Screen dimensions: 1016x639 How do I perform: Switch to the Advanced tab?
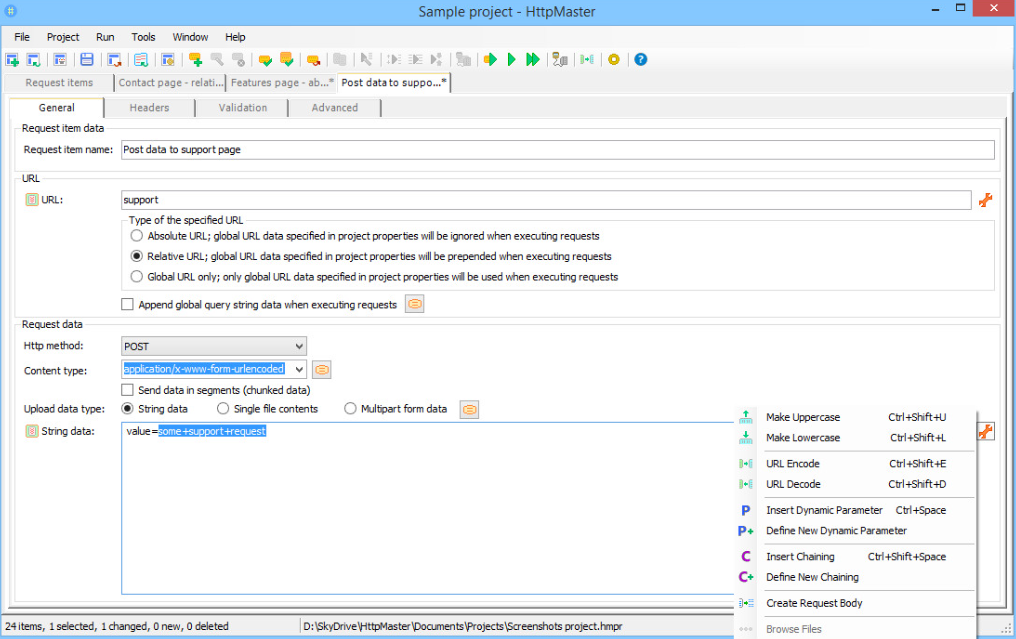pyautogui.click(x=334, y=108)
